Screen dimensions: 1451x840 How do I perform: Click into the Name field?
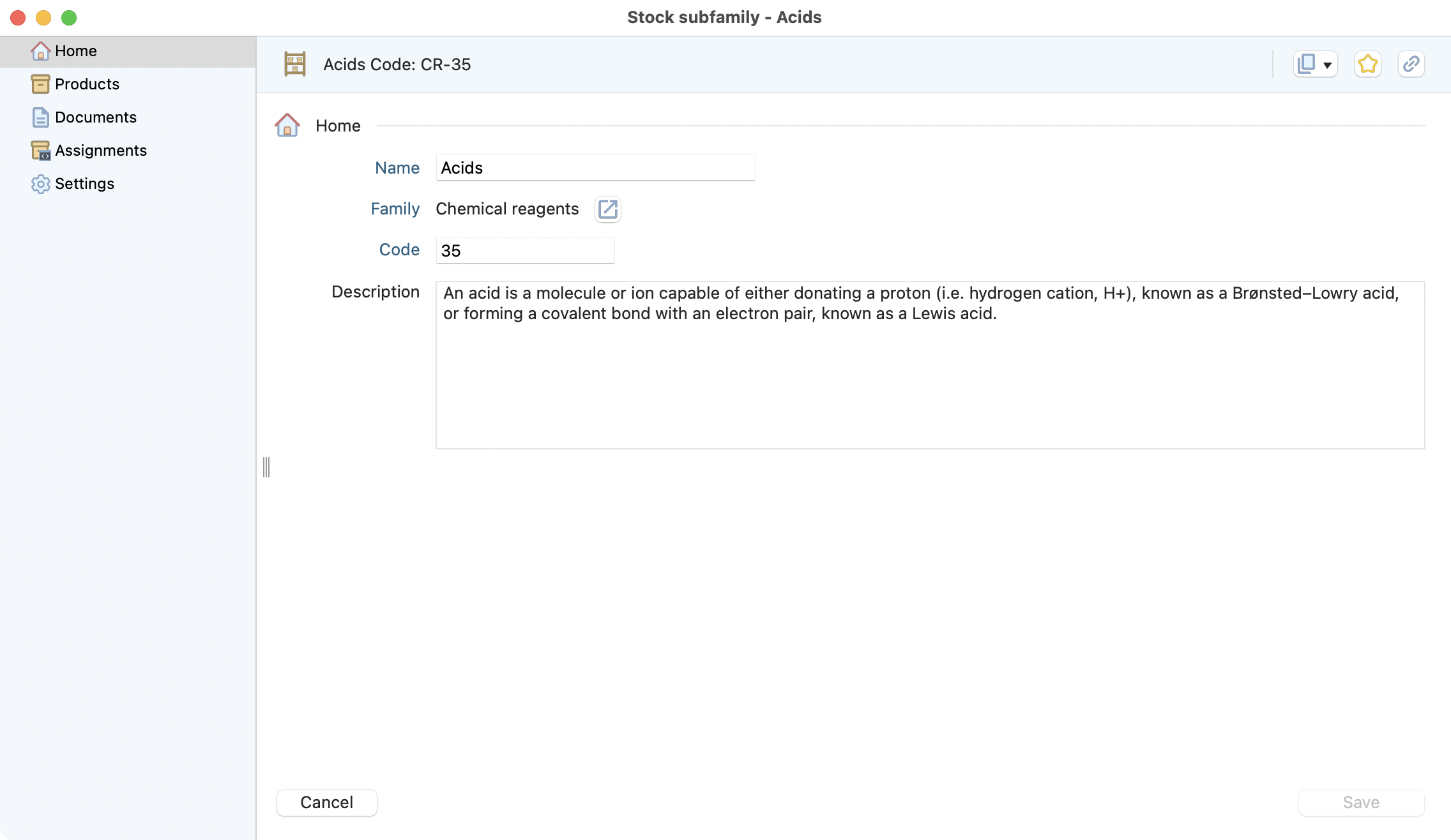coord(595,167)
